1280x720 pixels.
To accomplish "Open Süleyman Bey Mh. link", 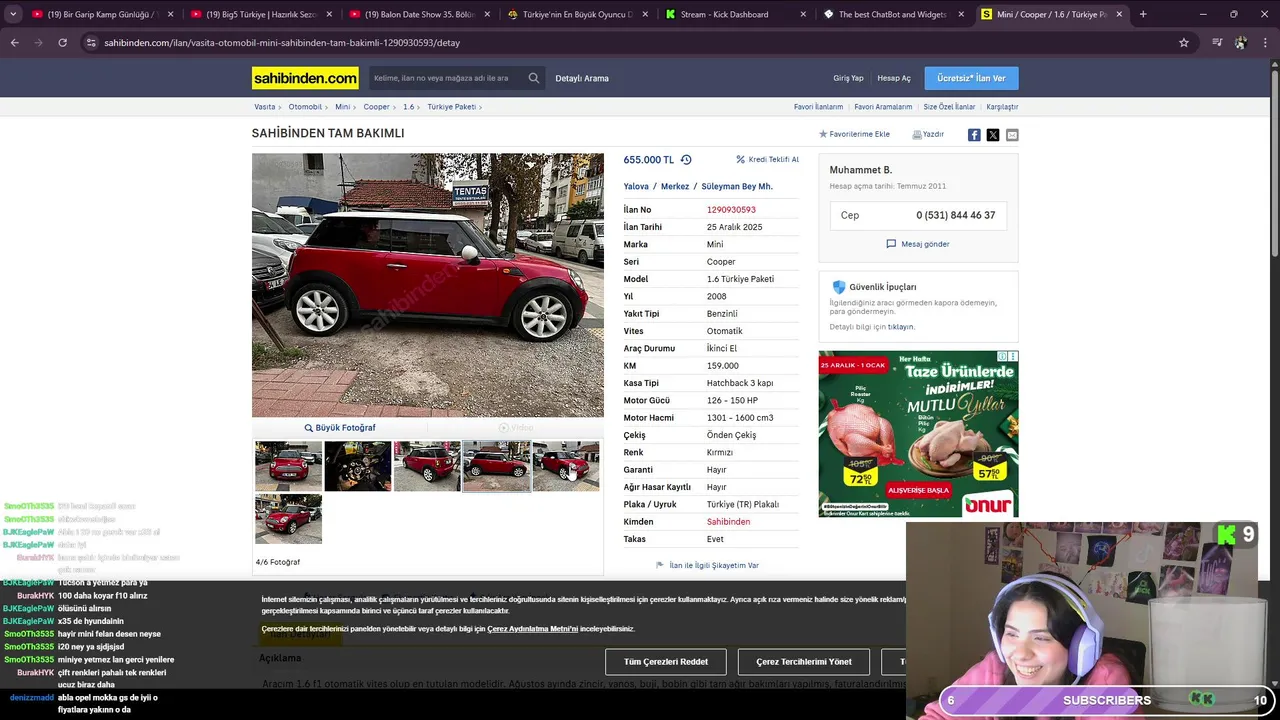I will (x=737, y=187).
